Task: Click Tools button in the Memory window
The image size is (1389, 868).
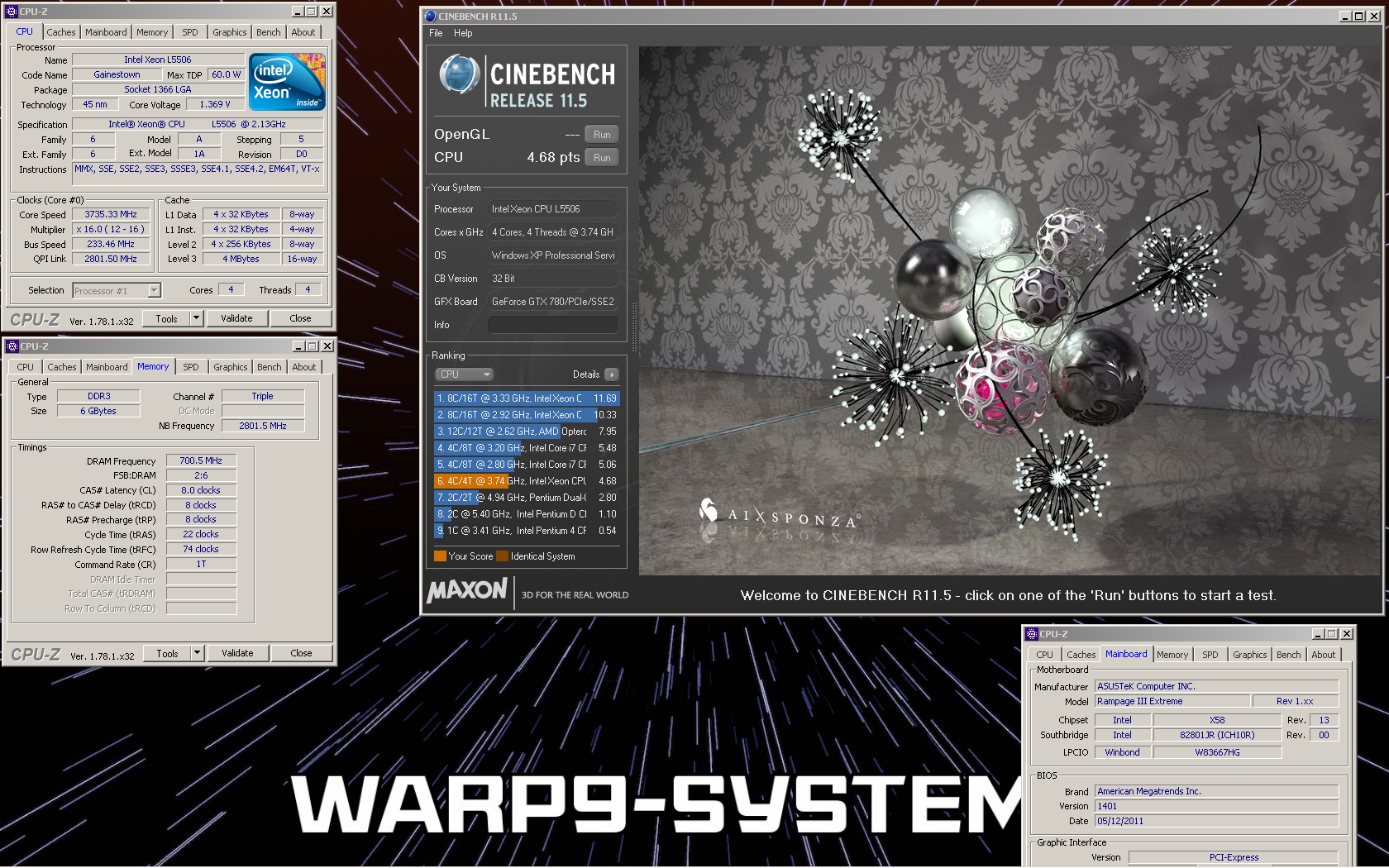Action: coord(167,653)
